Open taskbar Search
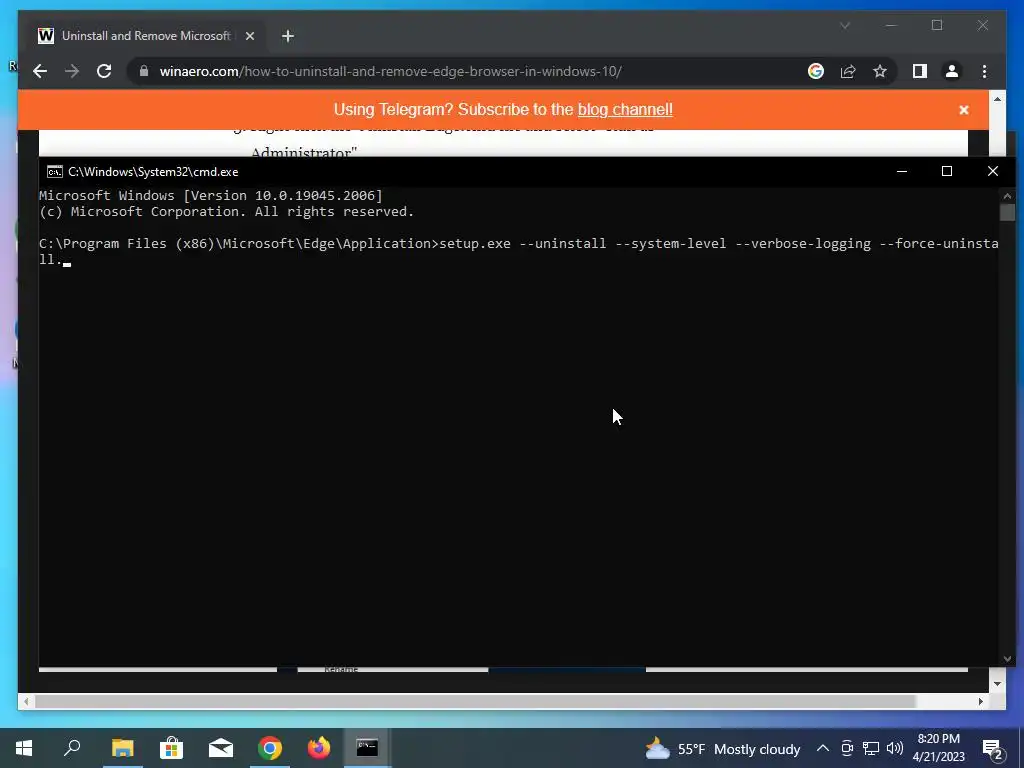The width and height of the screenshot is (1024, 768). tap(72, 748)
